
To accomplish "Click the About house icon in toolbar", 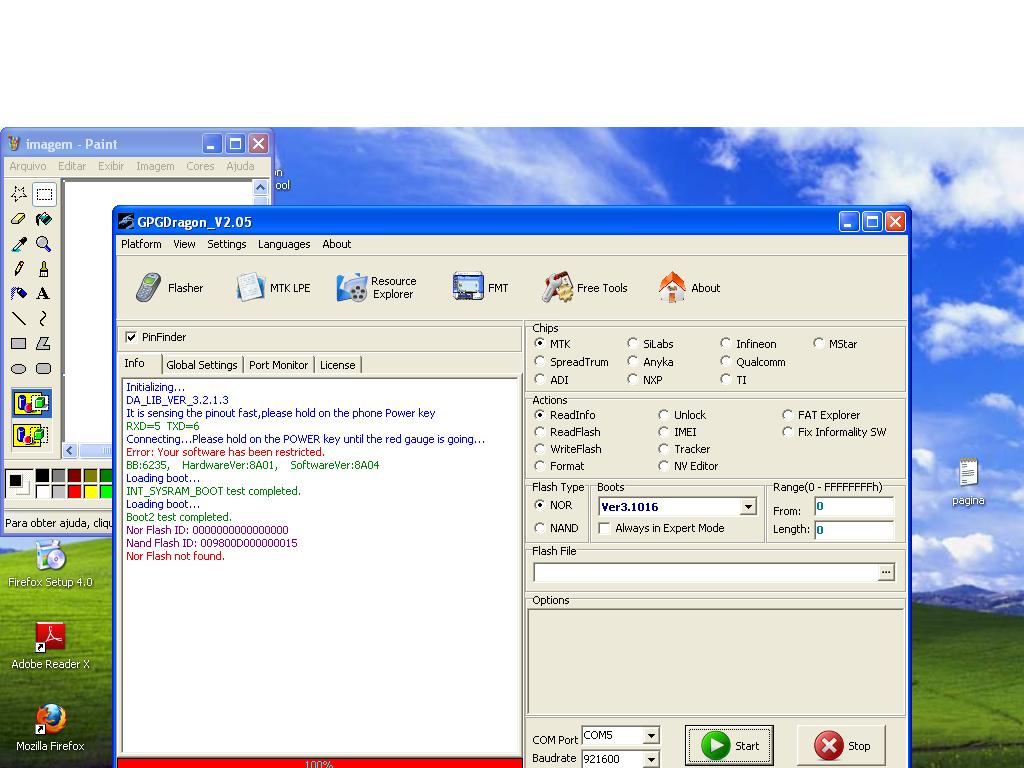I will [x=671, y=288].
